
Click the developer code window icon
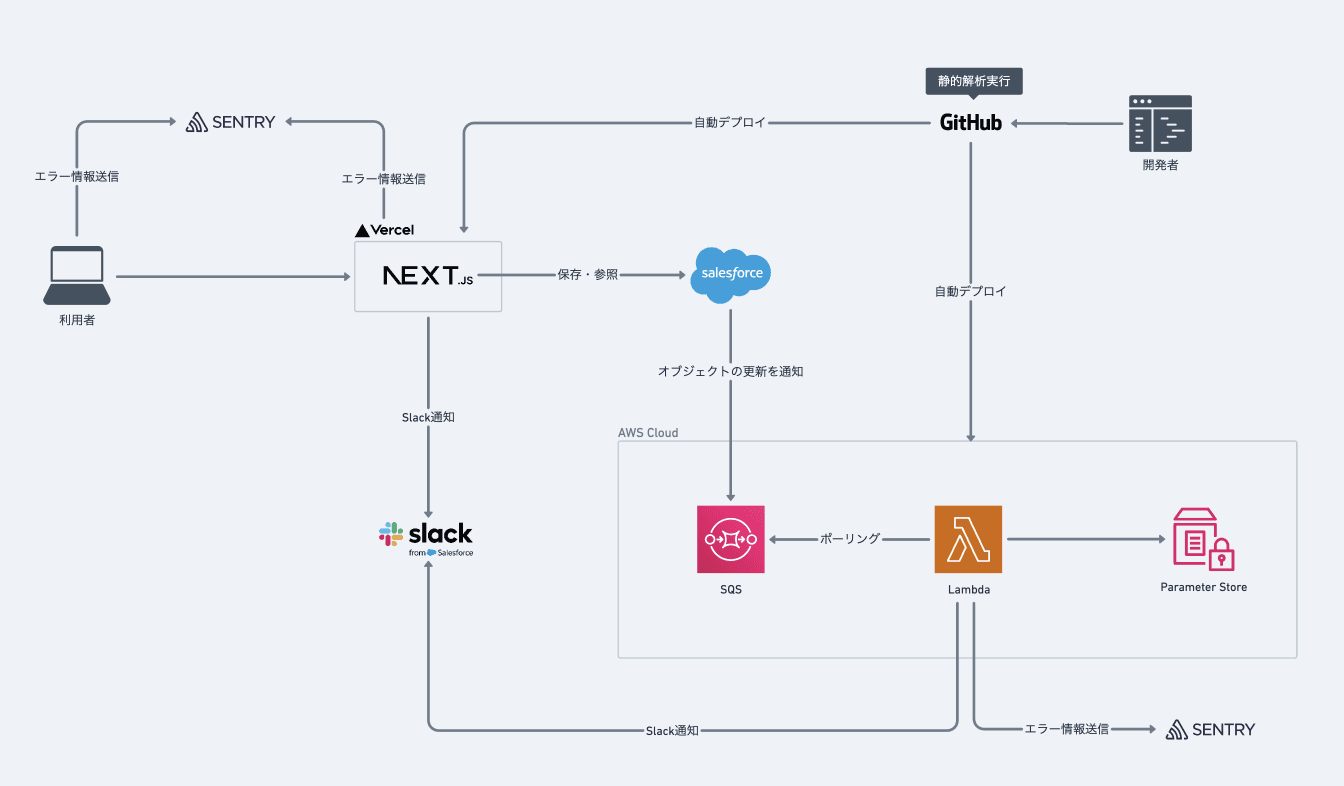pos(1160,123)
